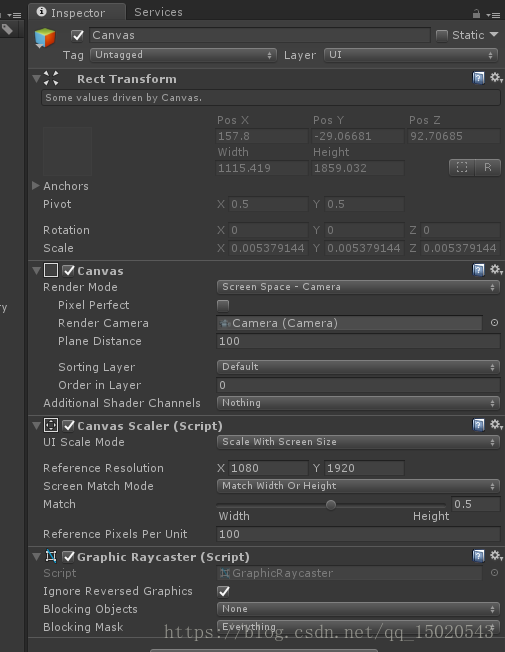Click the GraphicRaycaster script field
This screenshot has width=505, height=652.
click(349, 573)
